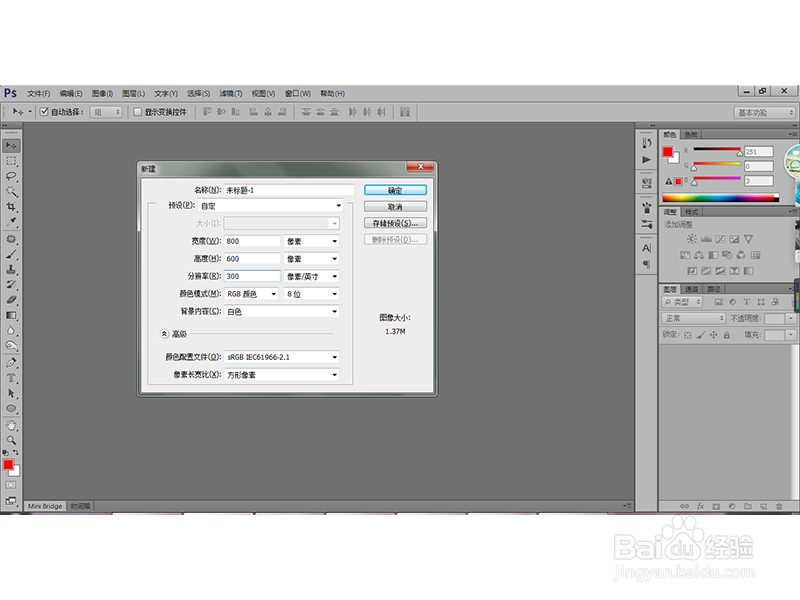Open the Actions play-arrow panel icon
This screenshot has height=600, width=800.
pos(646,160)
